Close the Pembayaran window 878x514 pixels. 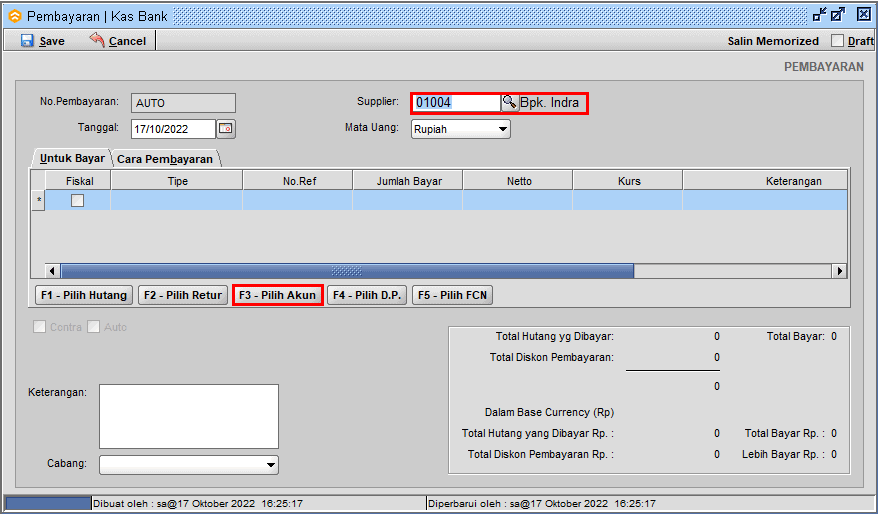pos(864,15)
